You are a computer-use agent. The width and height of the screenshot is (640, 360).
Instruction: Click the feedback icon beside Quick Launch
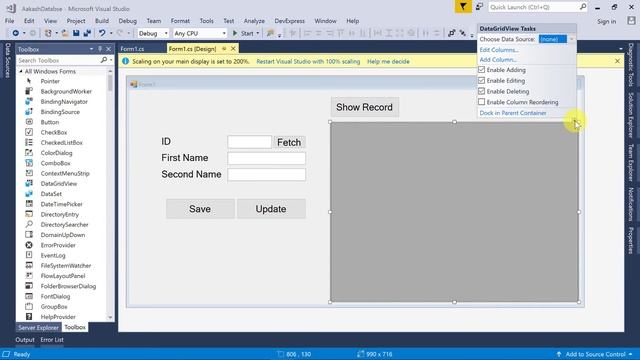coord(480,7)
